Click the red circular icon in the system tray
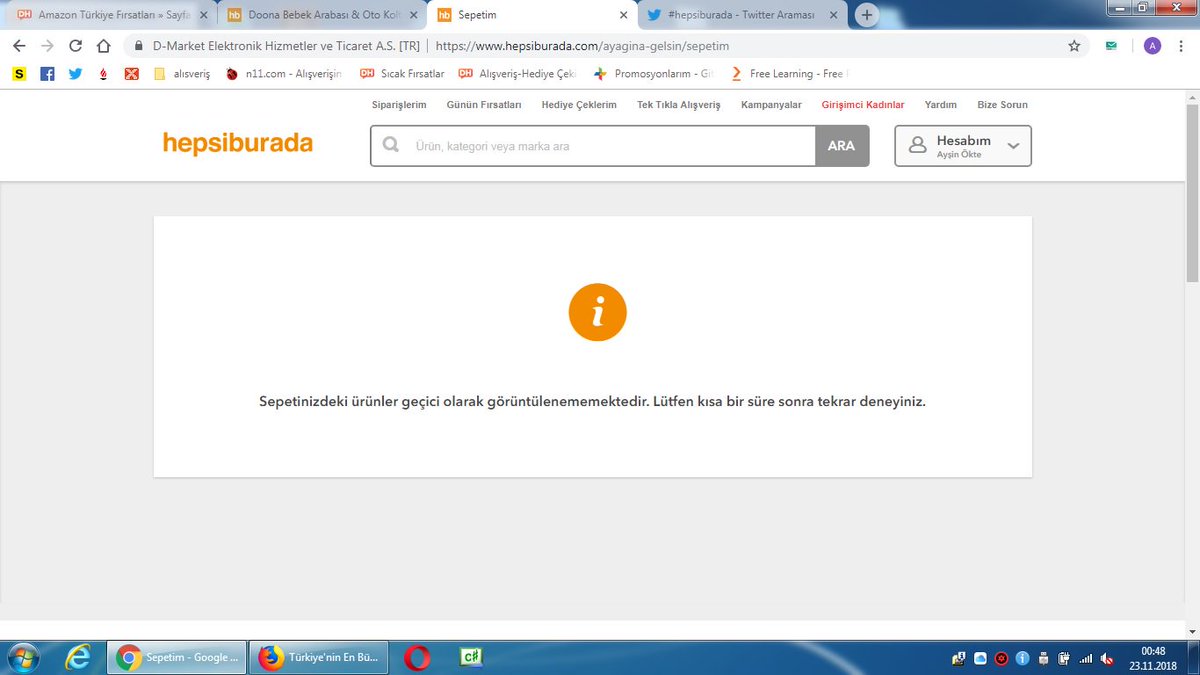Viewport: 1200px width, 675px height. (x=1002, y=658)
